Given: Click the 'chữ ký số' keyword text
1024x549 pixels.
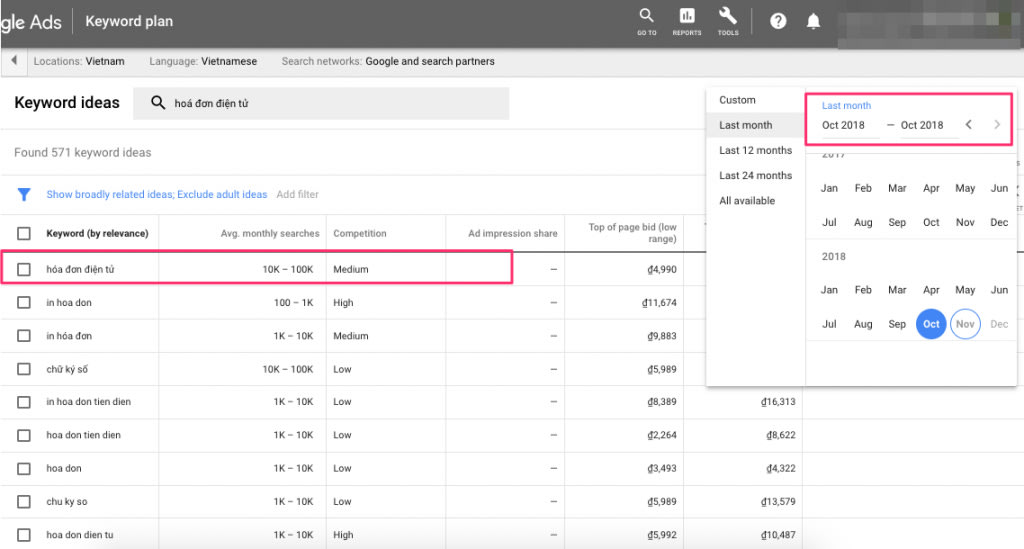Looking at the screenshot, I should pos(67,369).
